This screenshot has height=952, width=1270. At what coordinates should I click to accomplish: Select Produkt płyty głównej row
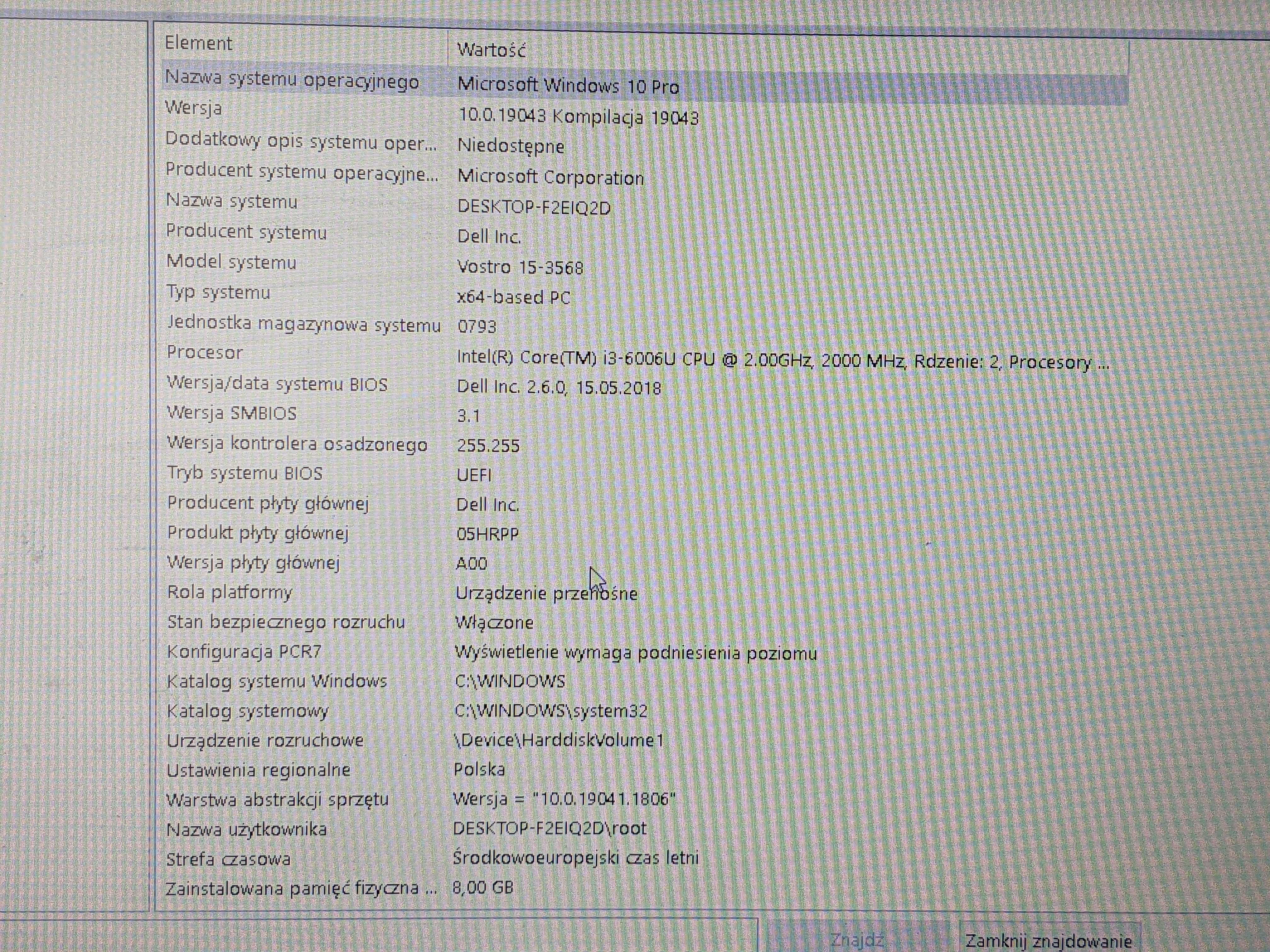pos(258,533)
